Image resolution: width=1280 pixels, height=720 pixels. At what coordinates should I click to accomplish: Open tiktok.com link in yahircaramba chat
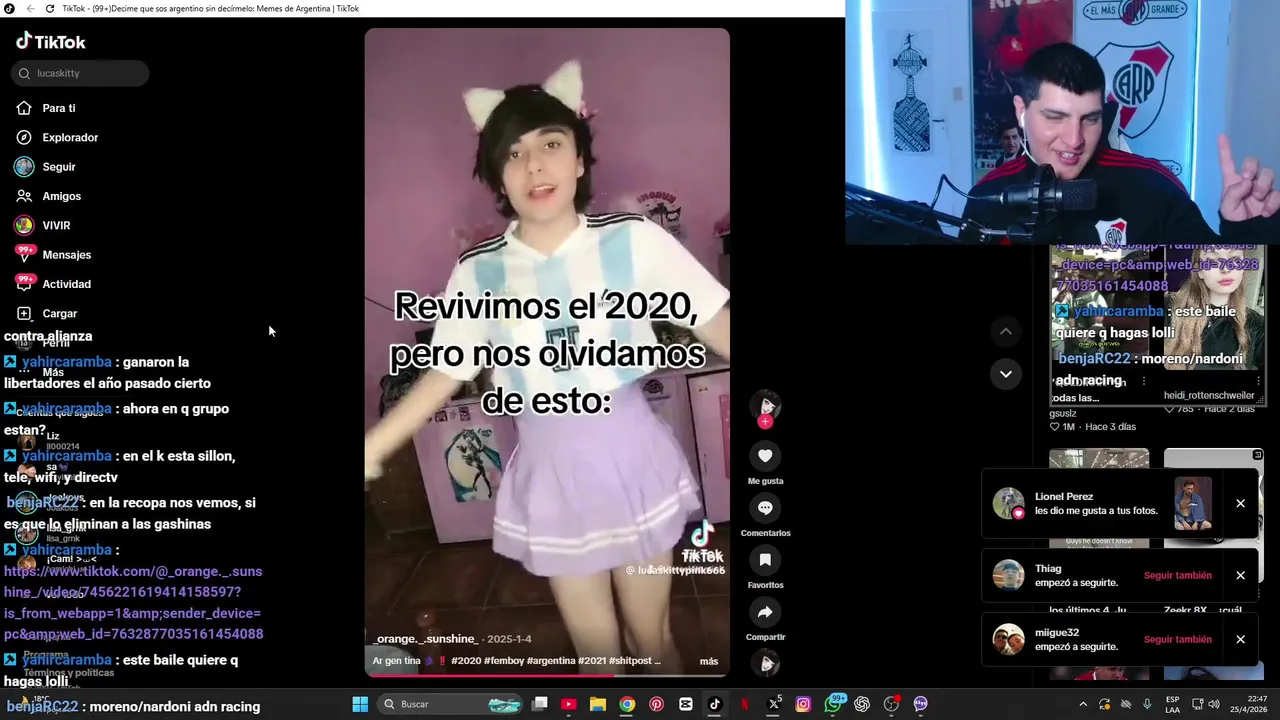[133, 602]
